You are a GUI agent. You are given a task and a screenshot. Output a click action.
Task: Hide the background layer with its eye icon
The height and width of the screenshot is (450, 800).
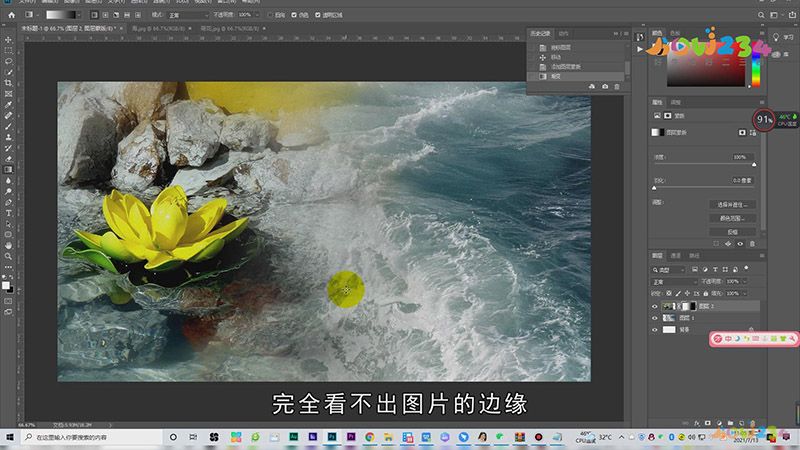[x=655, y=330]
